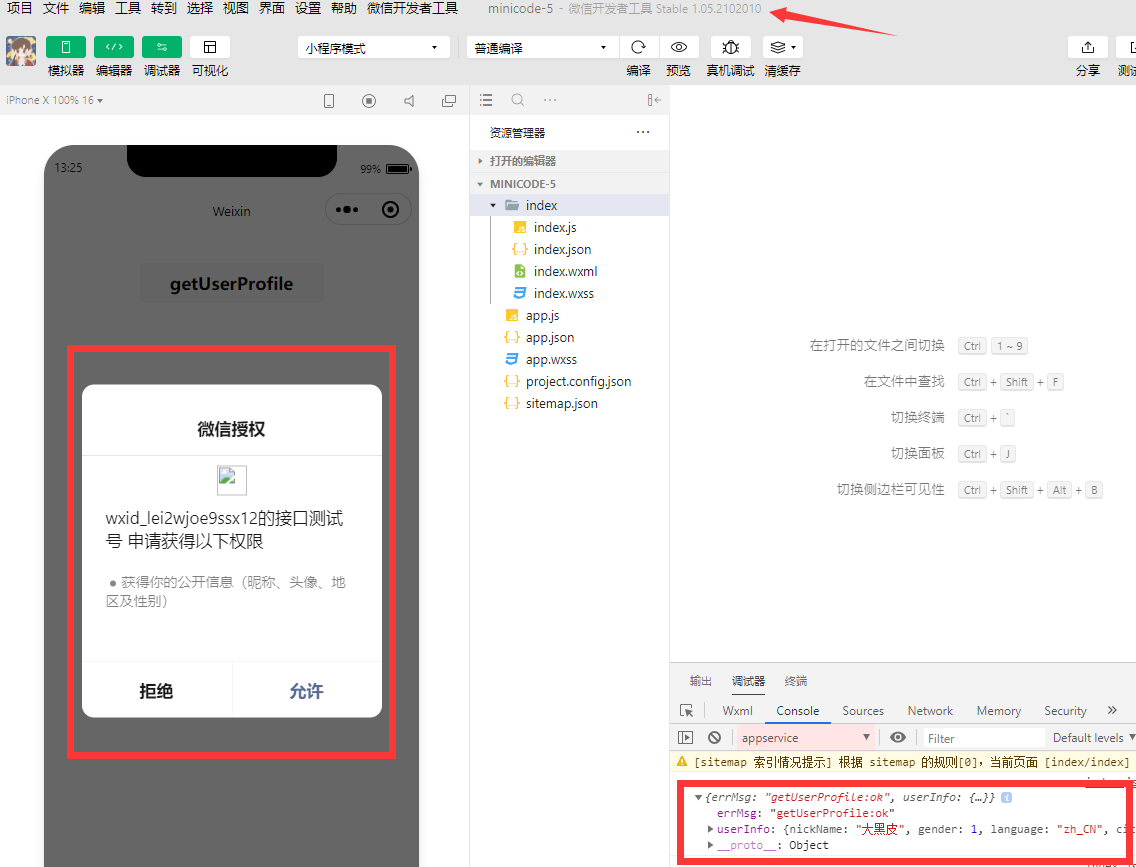The width and height of the screenshot is (1136, 867).
Task: Open the iPhone X device selector
Action: (54, 100)
